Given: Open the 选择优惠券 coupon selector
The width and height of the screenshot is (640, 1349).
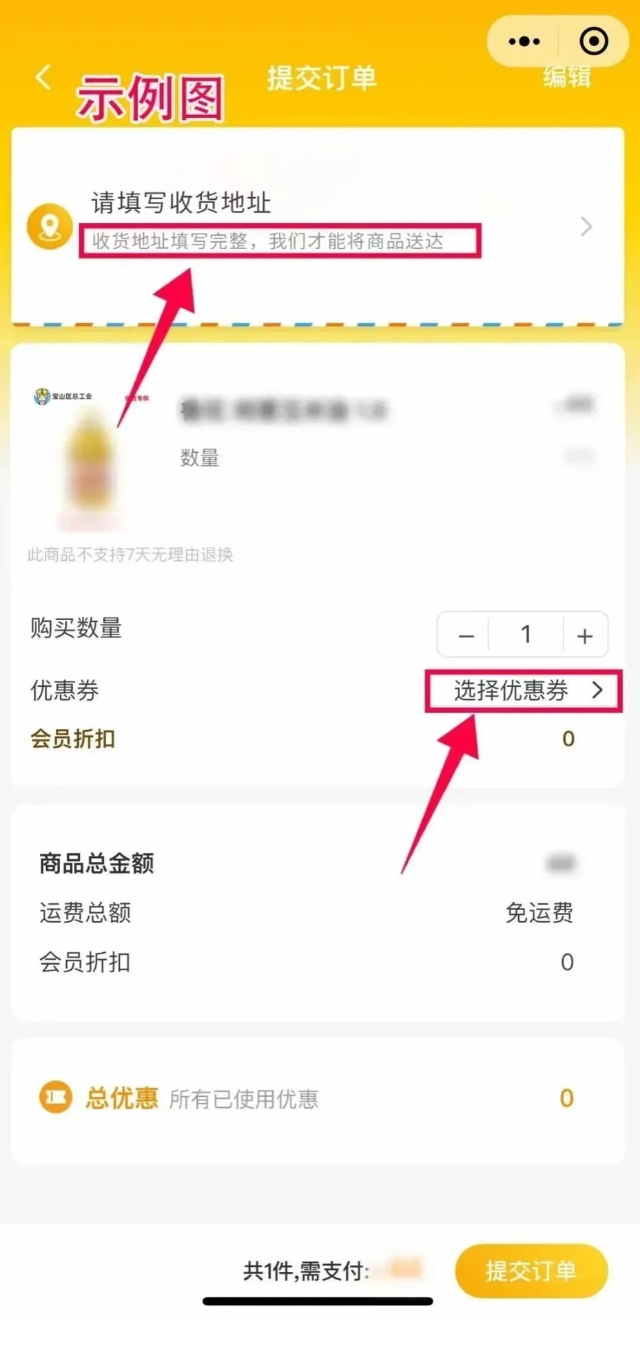Looking at the screenshot, I should pos(524,691).
